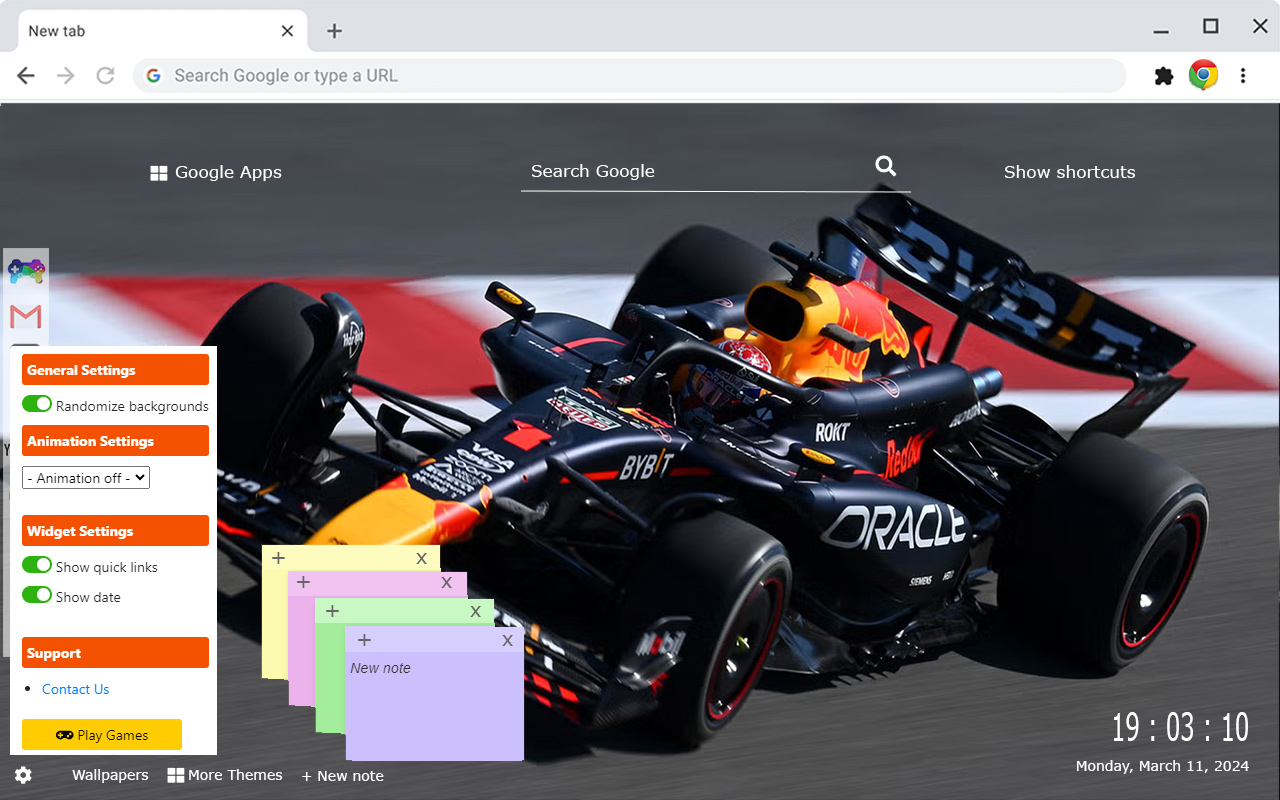Image resolution: width=1280 pixels, height=800 pixels.
Task: Focus the address bar URL field
Action: (x=630, y=75)
